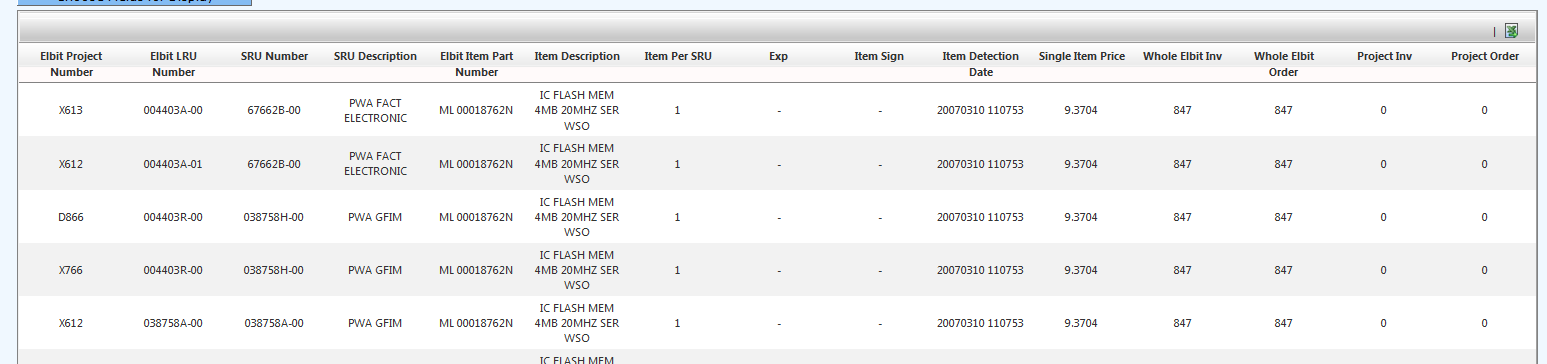Click the Exp column header

pyautogui.click(x=779, y=57)
